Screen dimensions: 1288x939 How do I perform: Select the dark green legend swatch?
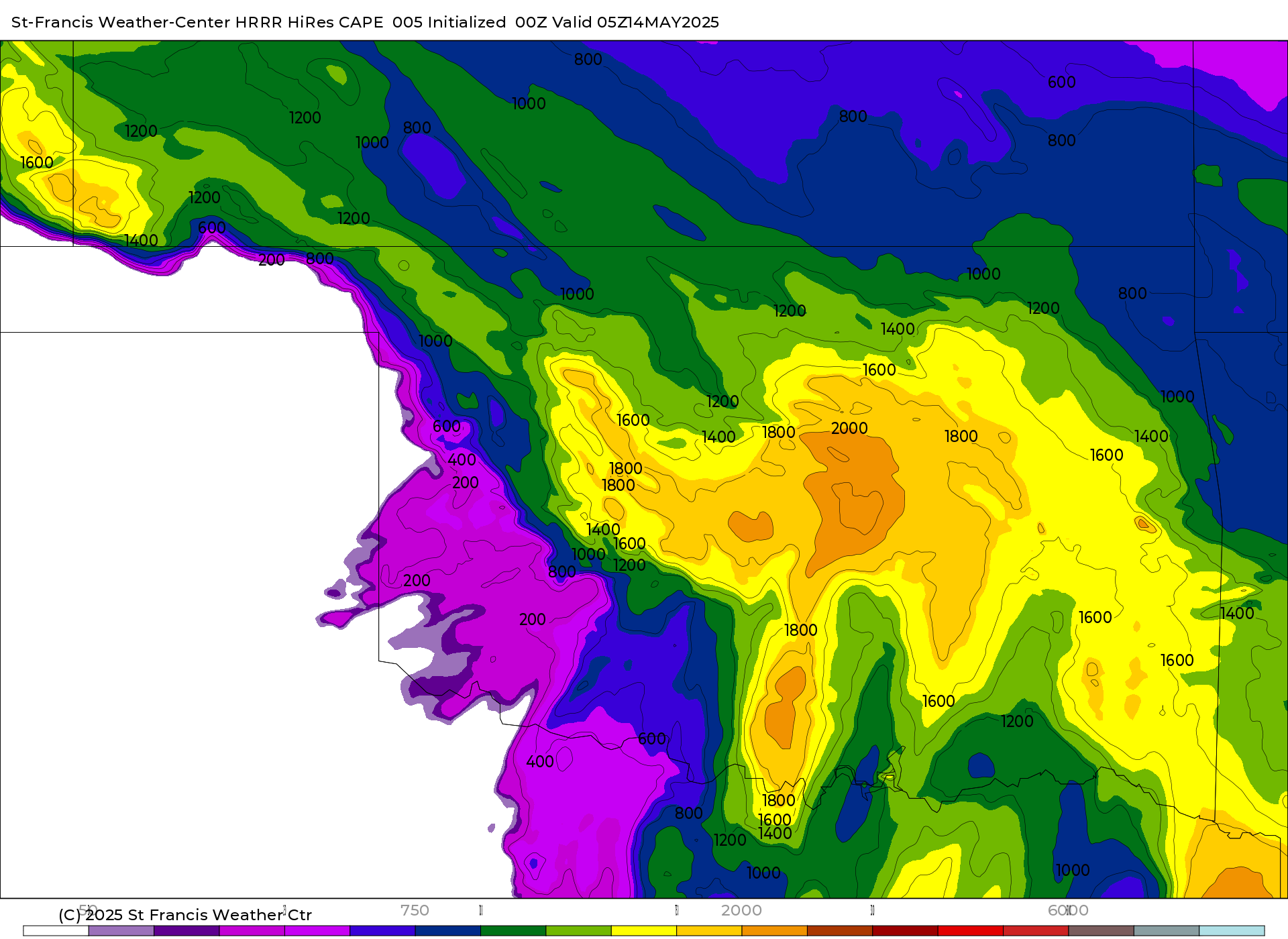click(513, 931)
